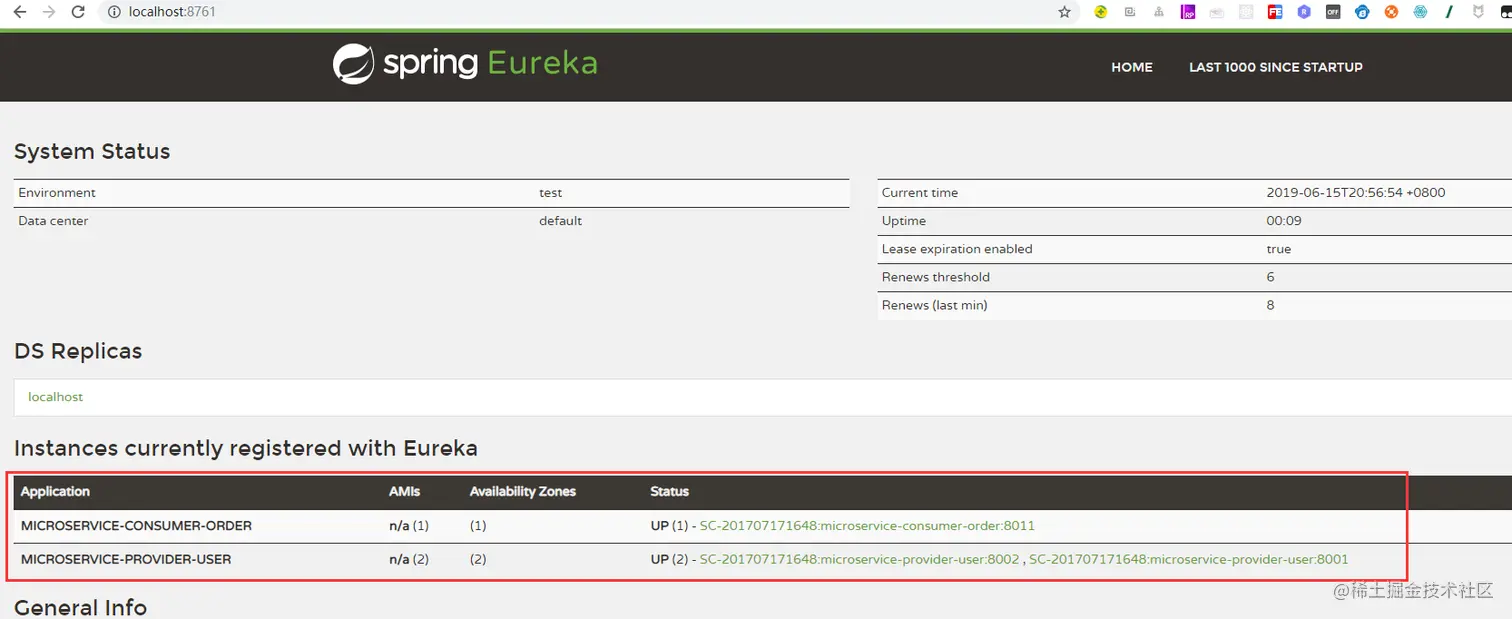Click the dark OFF extension icon

1333,12
